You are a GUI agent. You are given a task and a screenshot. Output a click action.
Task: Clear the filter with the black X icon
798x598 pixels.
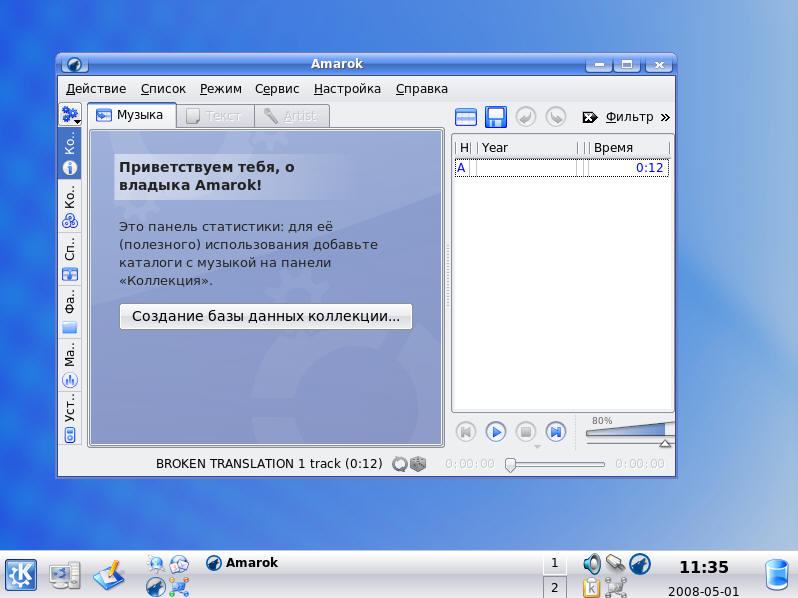[x=589, y=118]
